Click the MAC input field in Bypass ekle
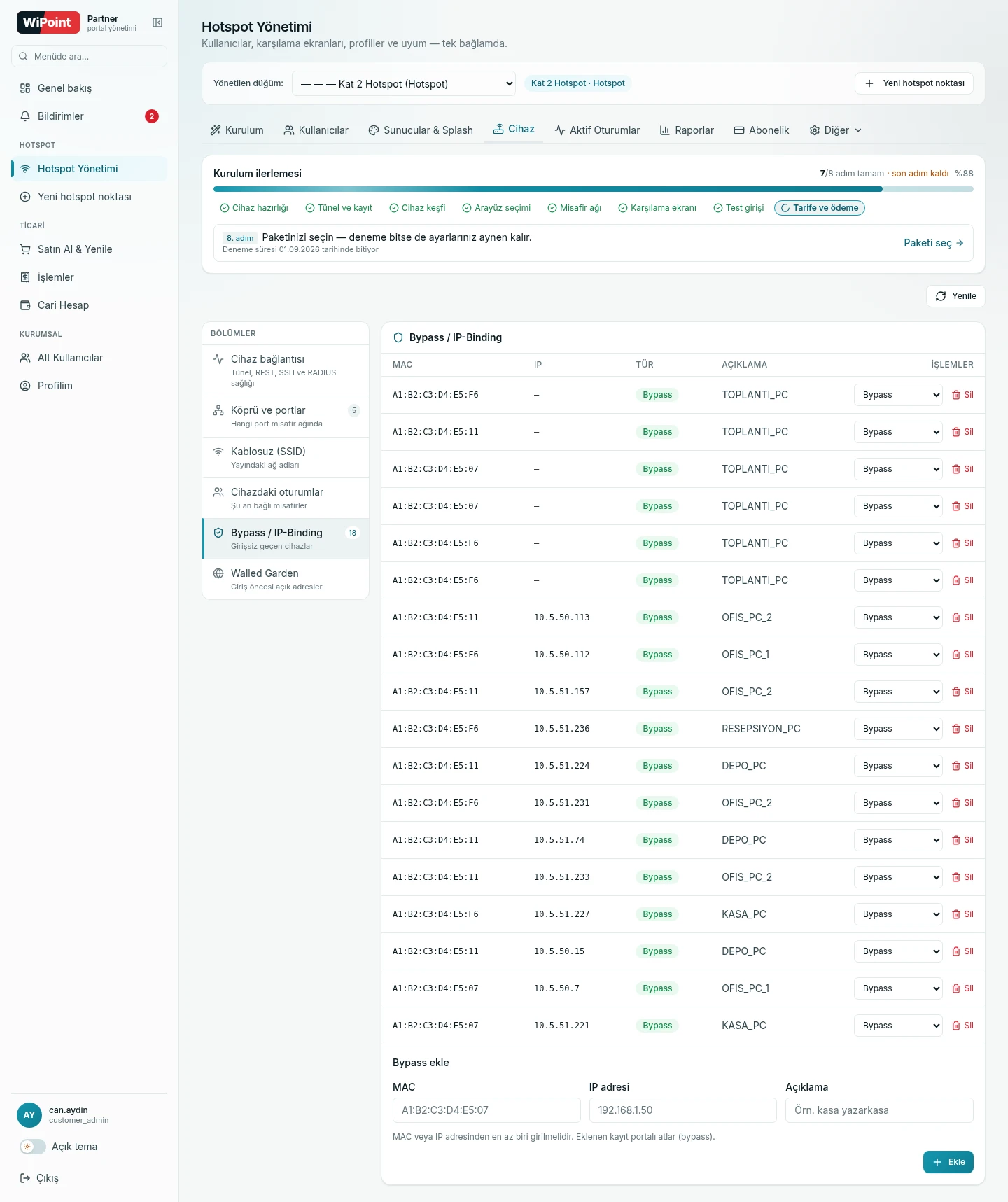 coord(486,1110)
